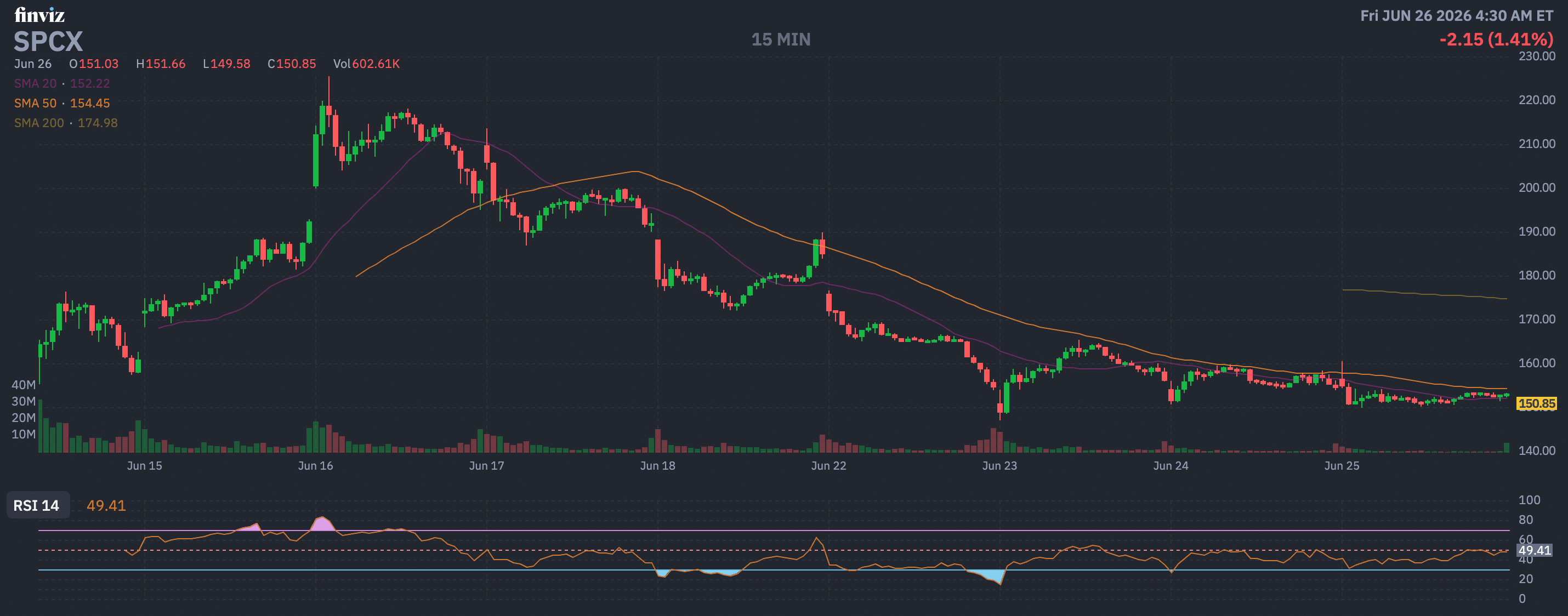1568x616 pixels.
Task: Click the finviz logo
Action: 39,15
